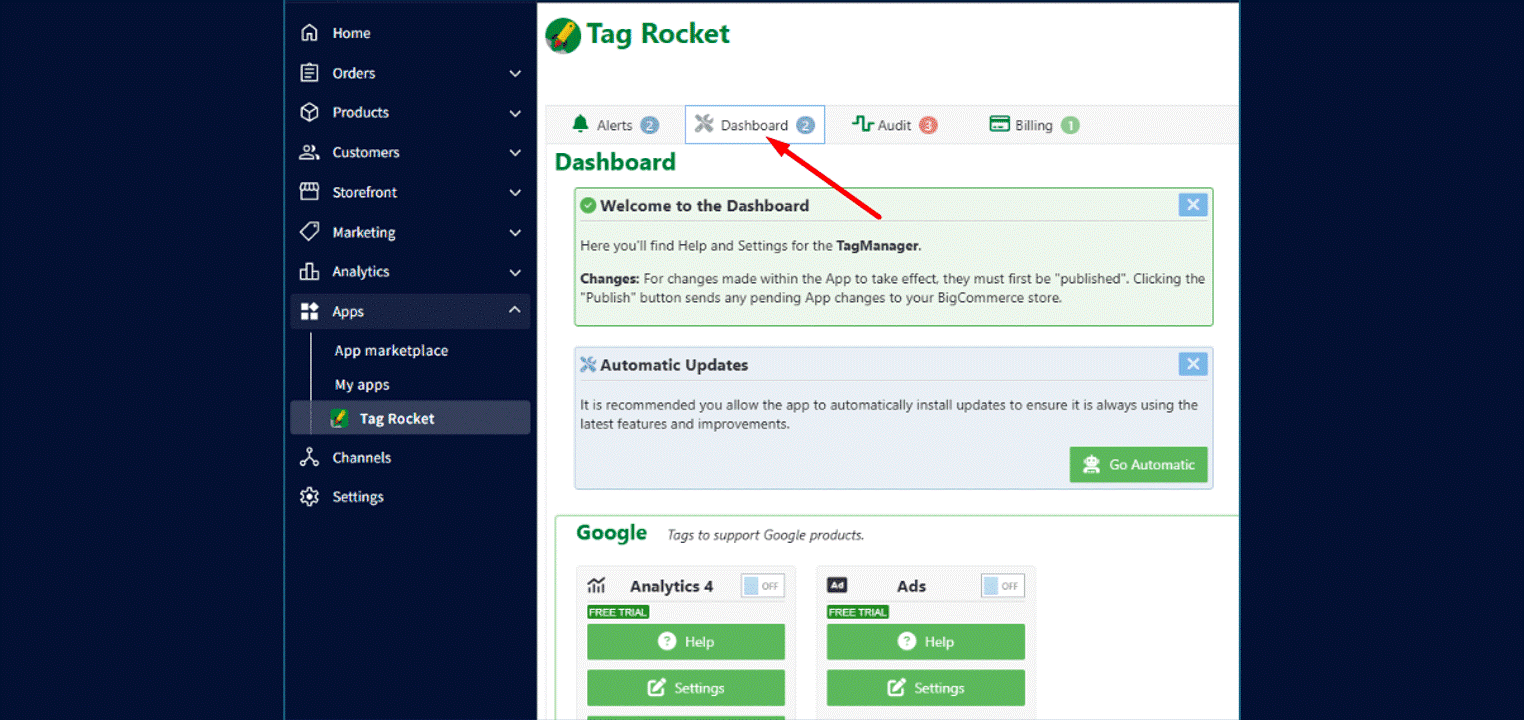Click the Dashboard tab count badge
Viewport: 1524px width, 720px height.
tap(805, 125)
